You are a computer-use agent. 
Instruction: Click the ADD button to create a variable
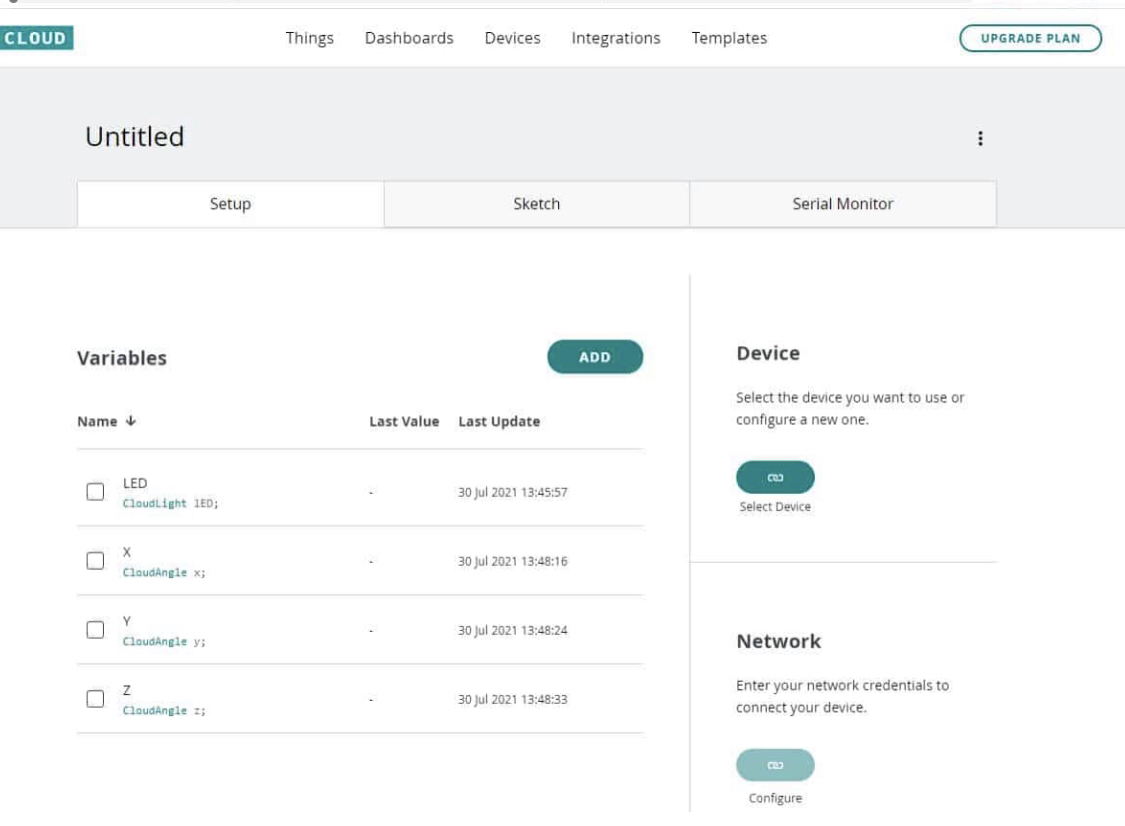(594, 357)
